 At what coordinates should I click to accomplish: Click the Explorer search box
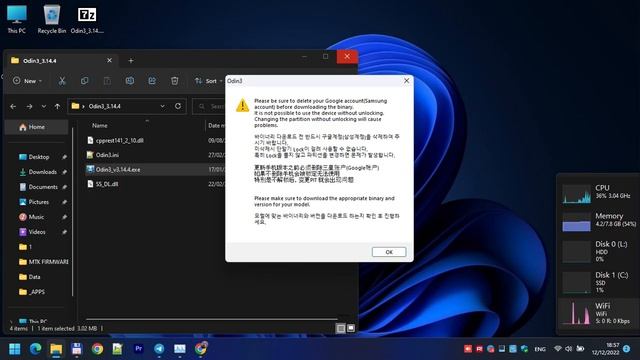pos(209,106)
